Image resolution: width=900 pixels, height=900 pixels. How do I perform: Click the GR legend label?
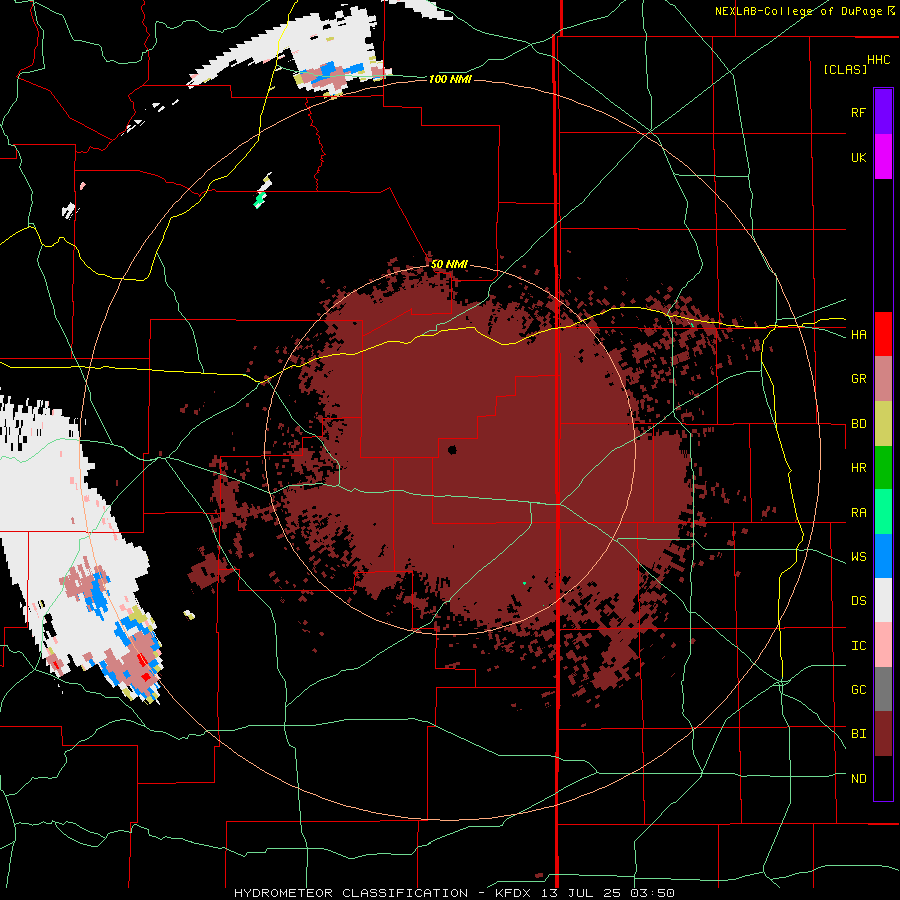(x=859, y=379)
